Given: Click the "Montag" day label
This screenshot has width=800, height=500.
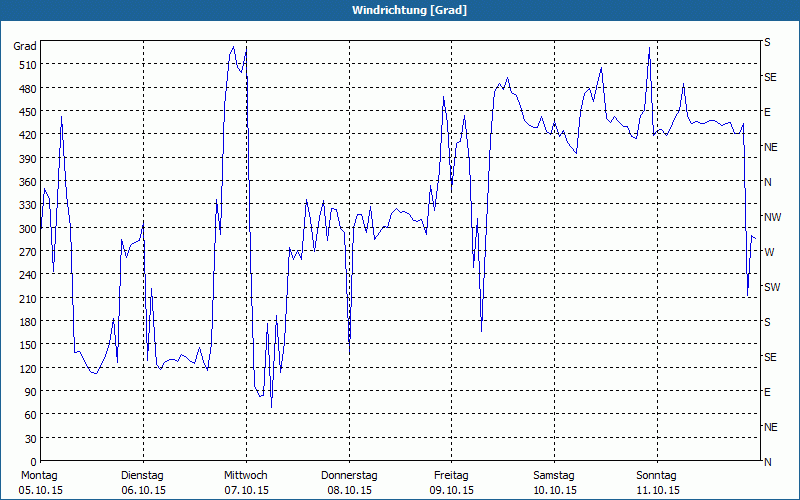Looking at the screenshot, I should click(x=39, y=476).
